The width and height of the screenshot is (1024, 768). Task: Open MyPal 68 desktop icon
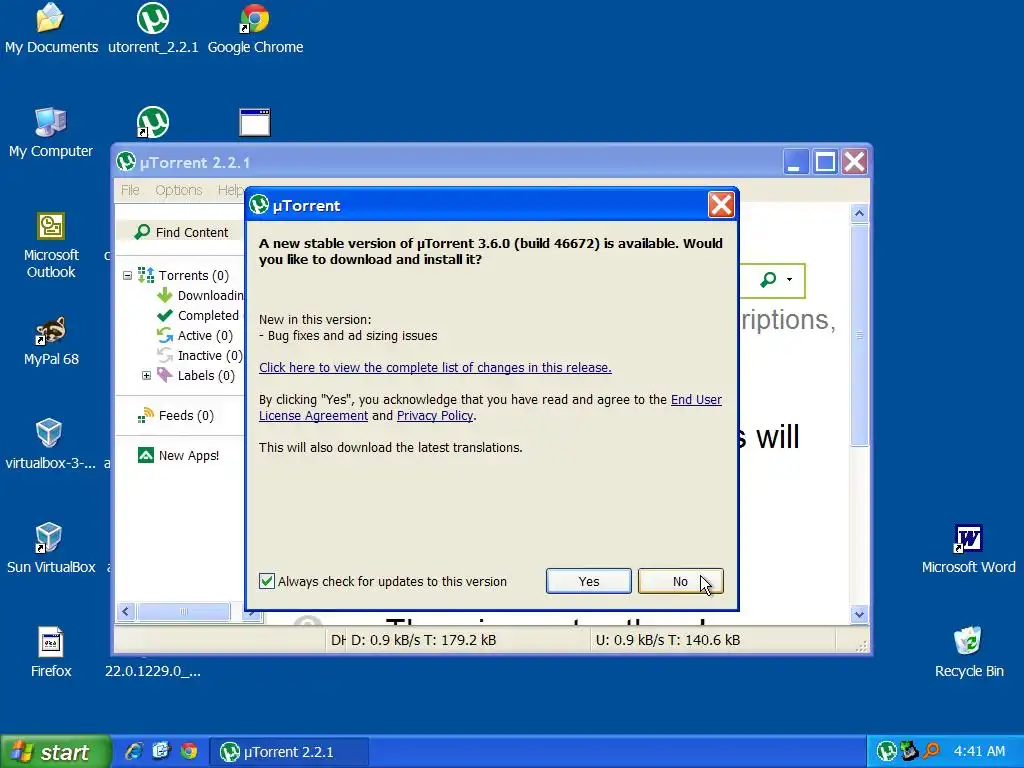(51, 341)
